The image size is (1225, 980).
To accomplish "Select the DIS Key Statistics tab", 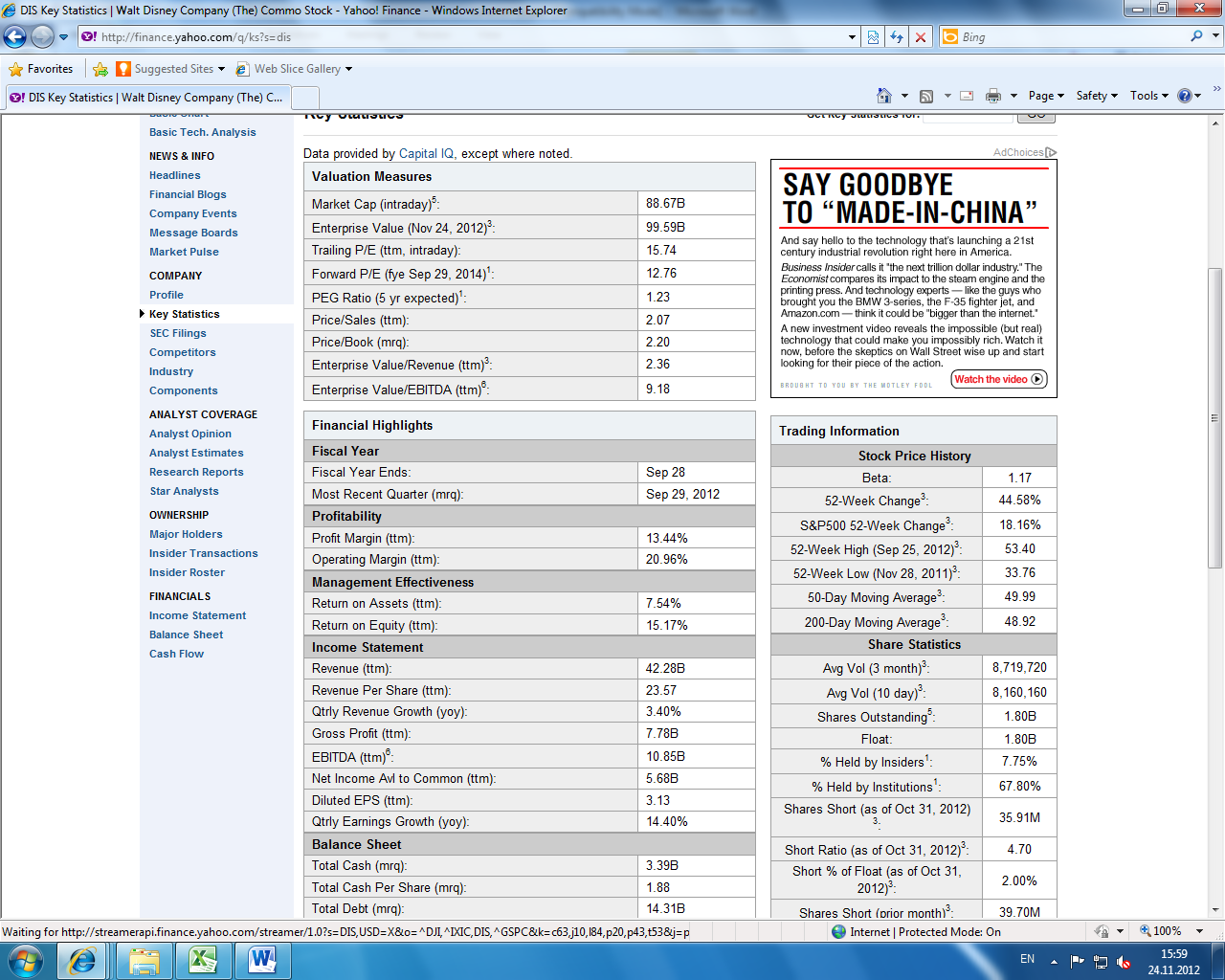I will point(146,98).
